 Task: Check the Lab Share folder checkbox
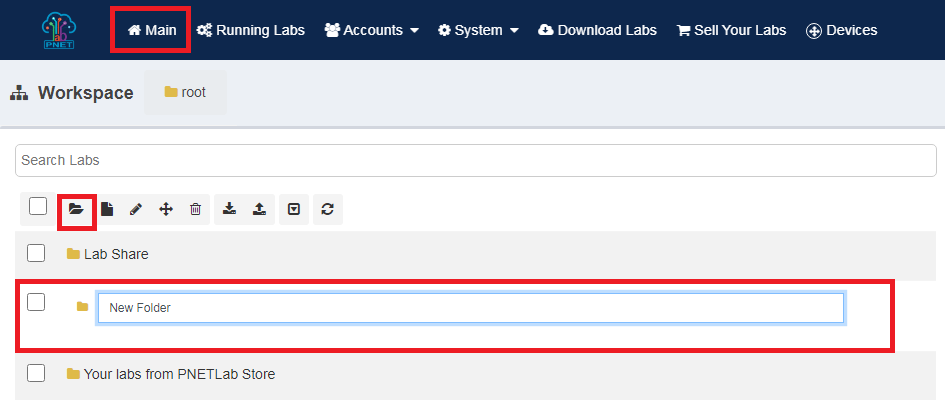(36, 252)
